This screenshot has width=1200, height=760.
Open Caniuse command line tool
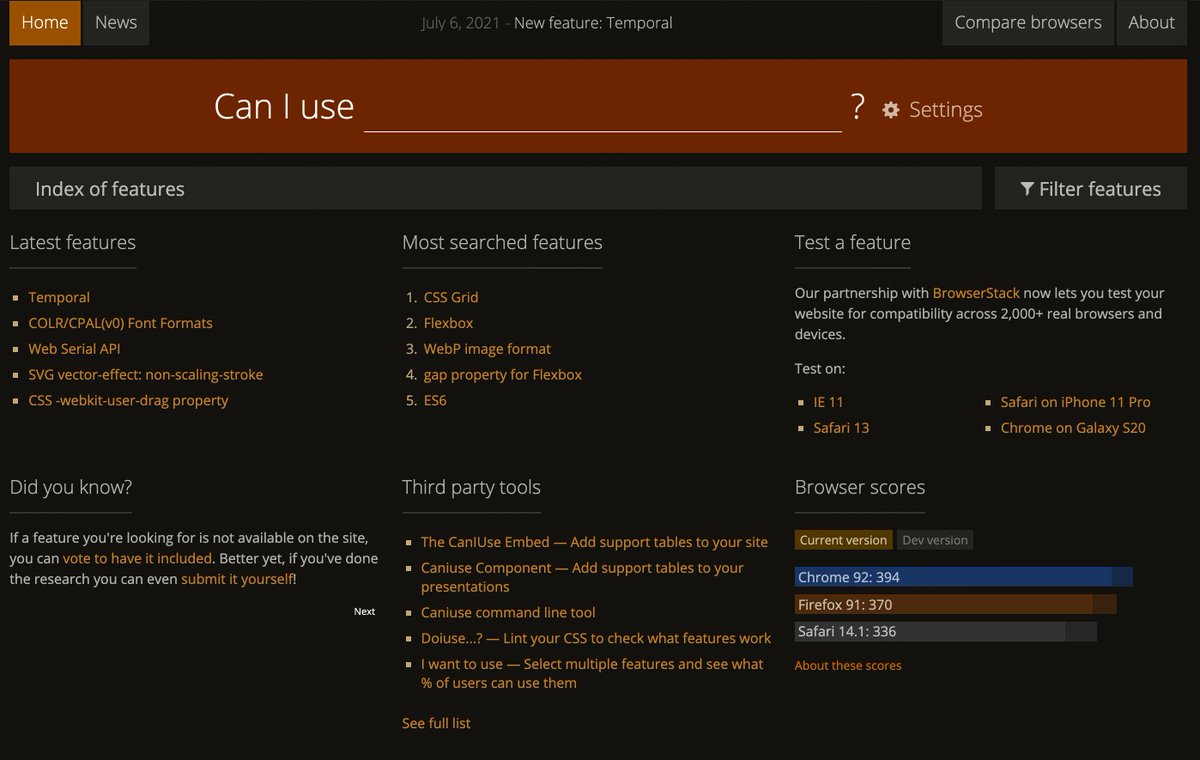pyautogui.click(x=508, y=613)
